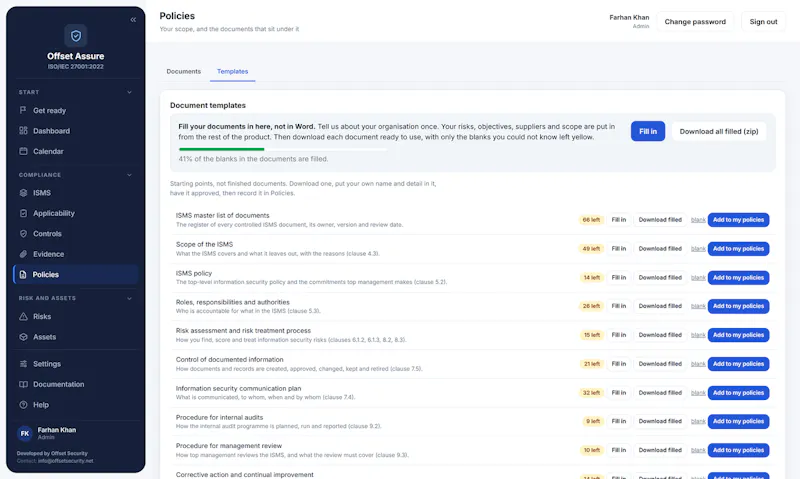This screenshot has width=800, height=479.
Task: Fill in Control of documented information
Action: [x=618, y=364]
